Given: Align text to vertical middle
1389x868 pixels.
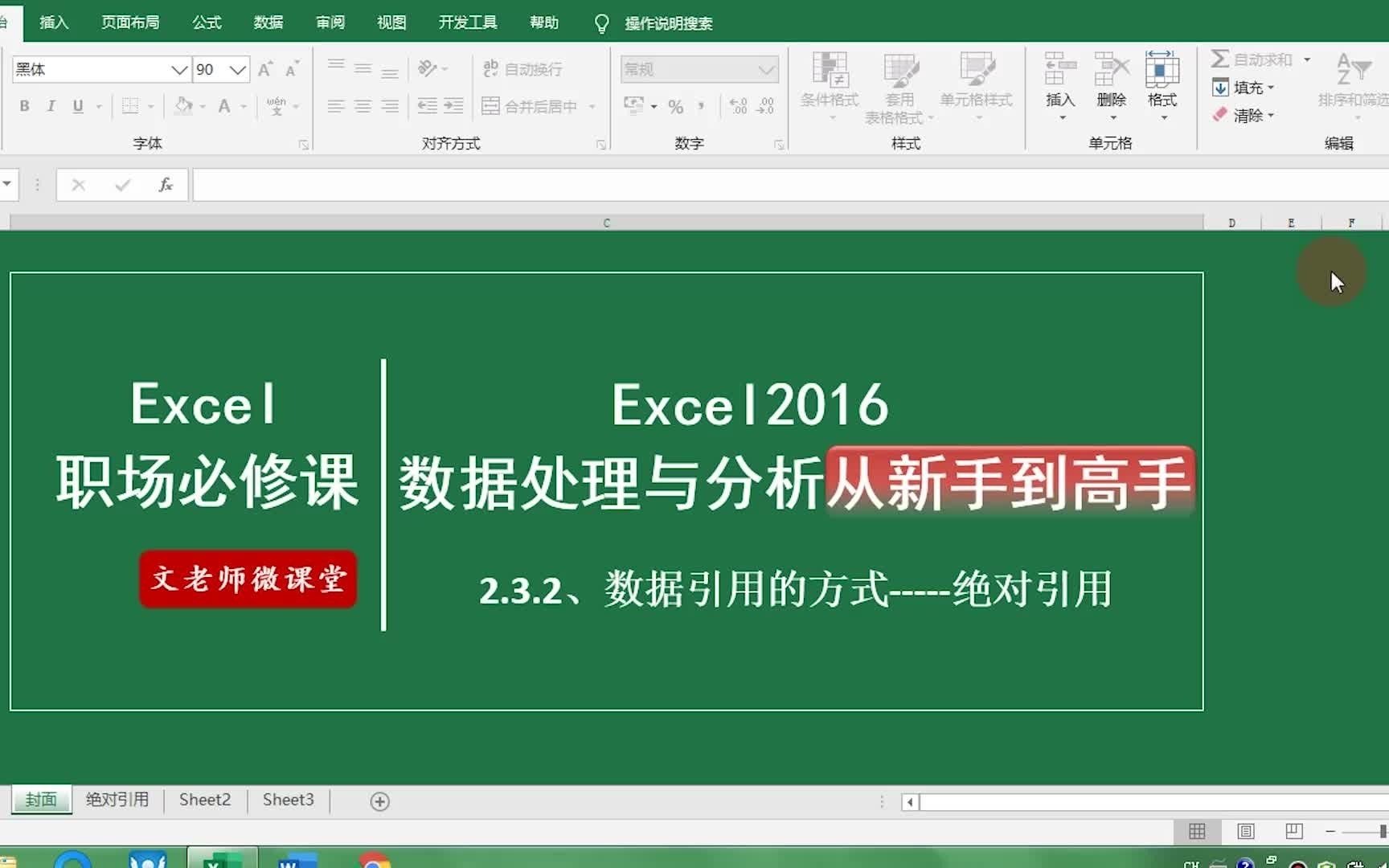Looking at the screenshot, I should (363, 69).
